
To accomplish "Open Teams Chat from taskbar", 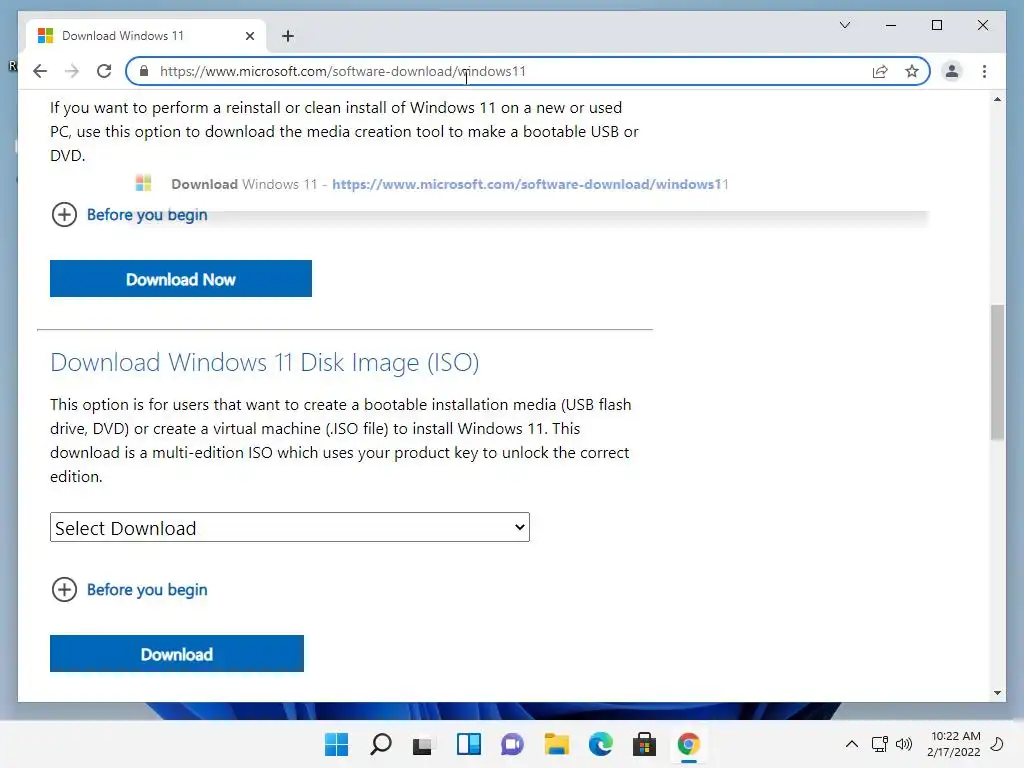I will click(x=513, y=744).
